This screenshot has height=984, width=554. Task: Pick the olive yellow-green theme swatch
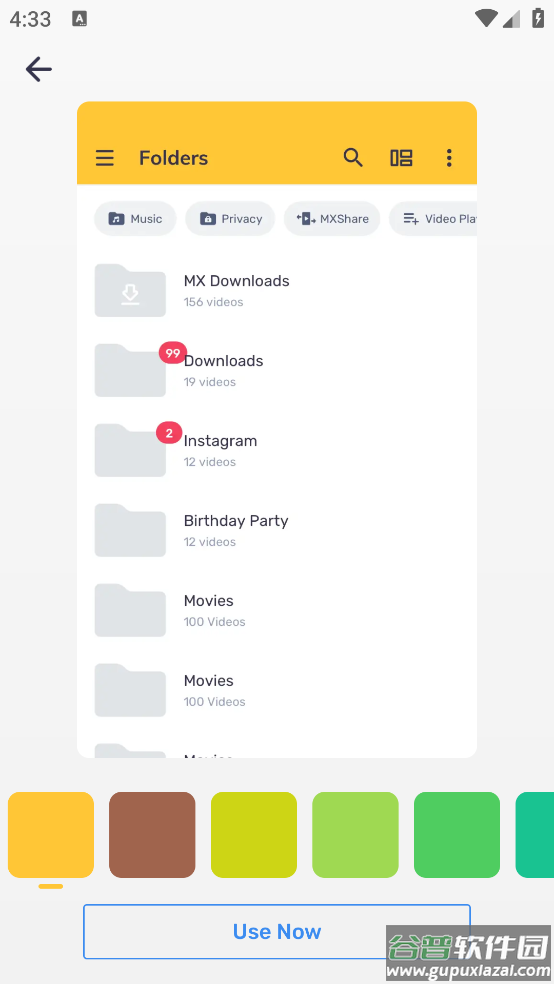click(x=254, y=835)
